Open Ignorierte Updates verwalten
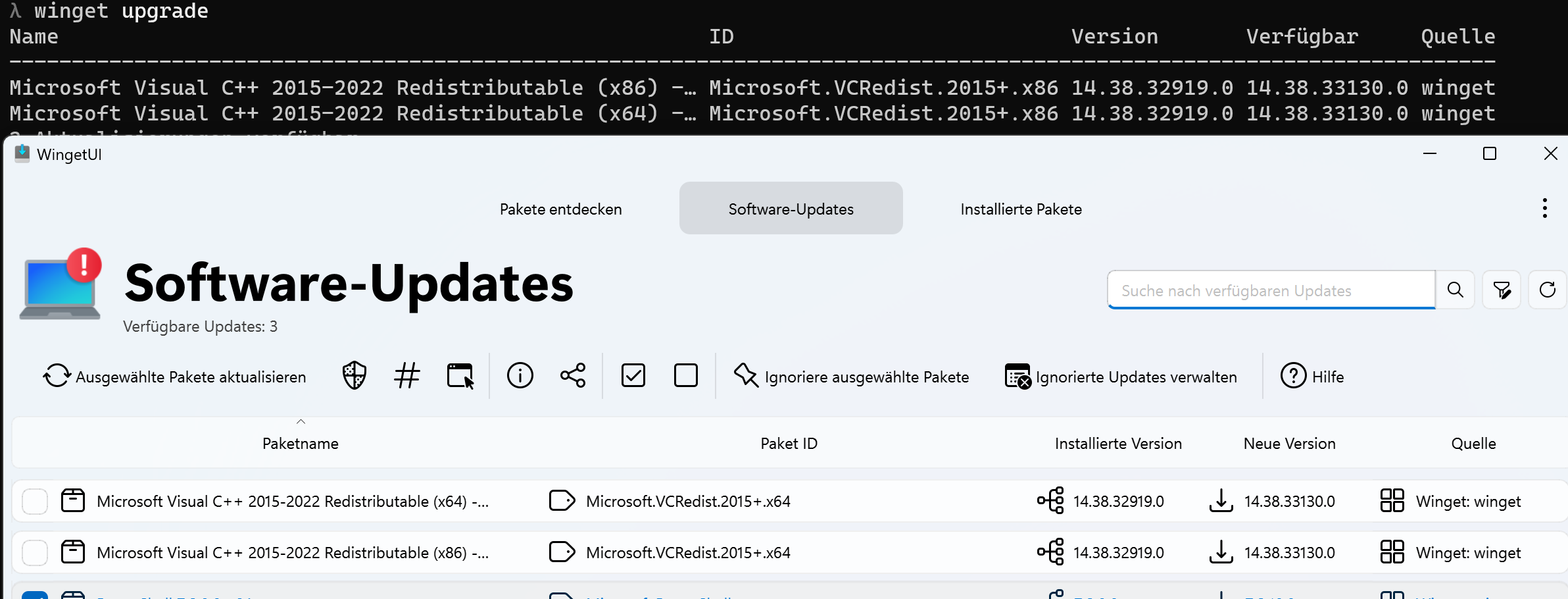 click(1121, 377)
